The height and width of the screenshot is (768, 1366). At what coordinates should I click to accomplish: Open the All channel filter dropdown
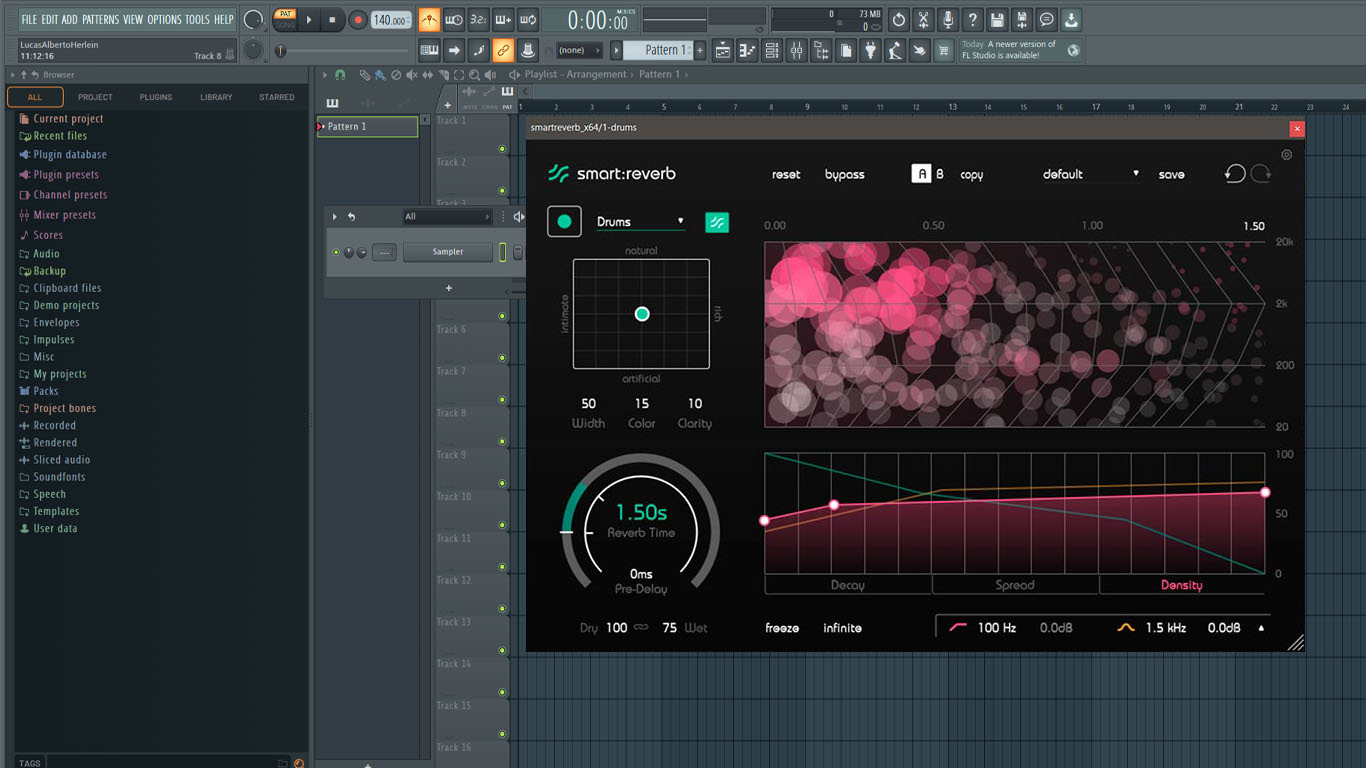(447, 216)
